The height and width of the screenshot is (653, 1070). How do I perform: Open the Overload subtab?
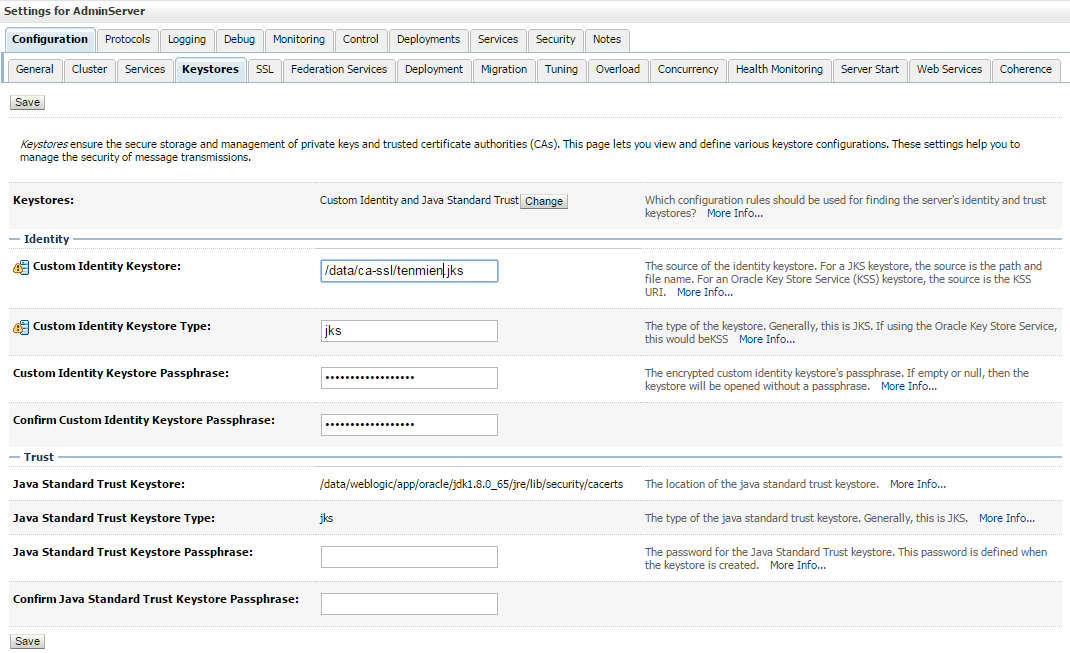pos(618,70)
